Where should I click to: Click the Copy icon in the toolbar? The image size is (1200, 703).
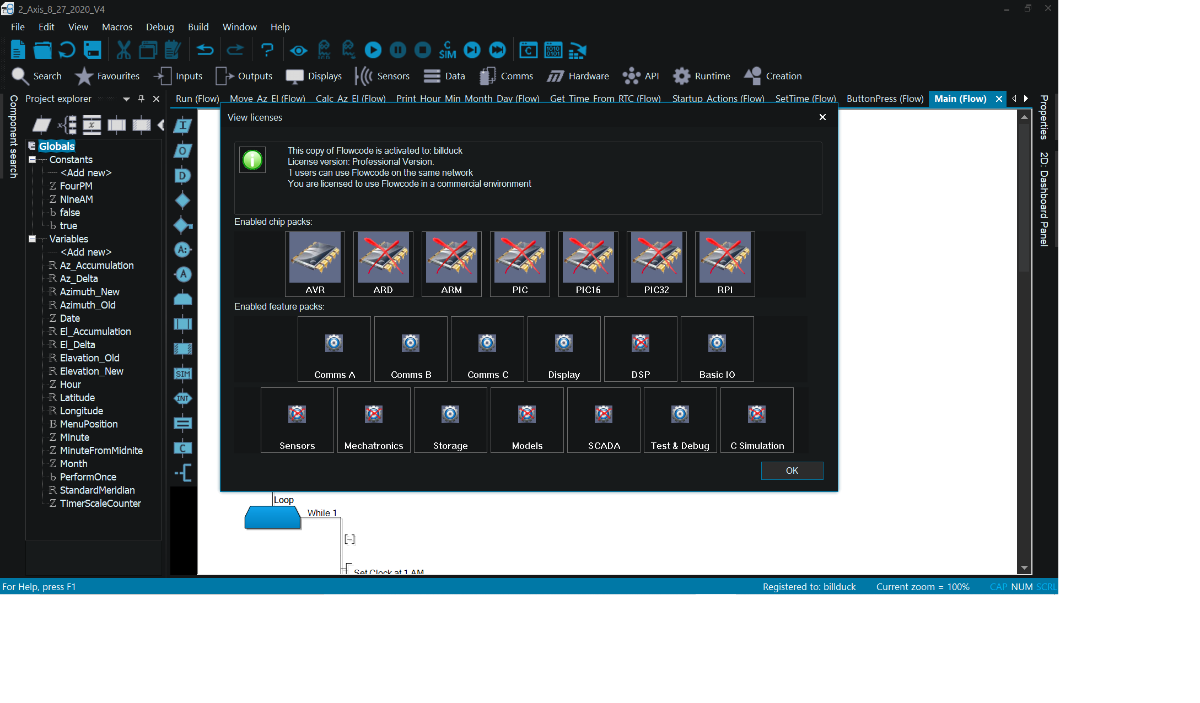click(148, 50)
